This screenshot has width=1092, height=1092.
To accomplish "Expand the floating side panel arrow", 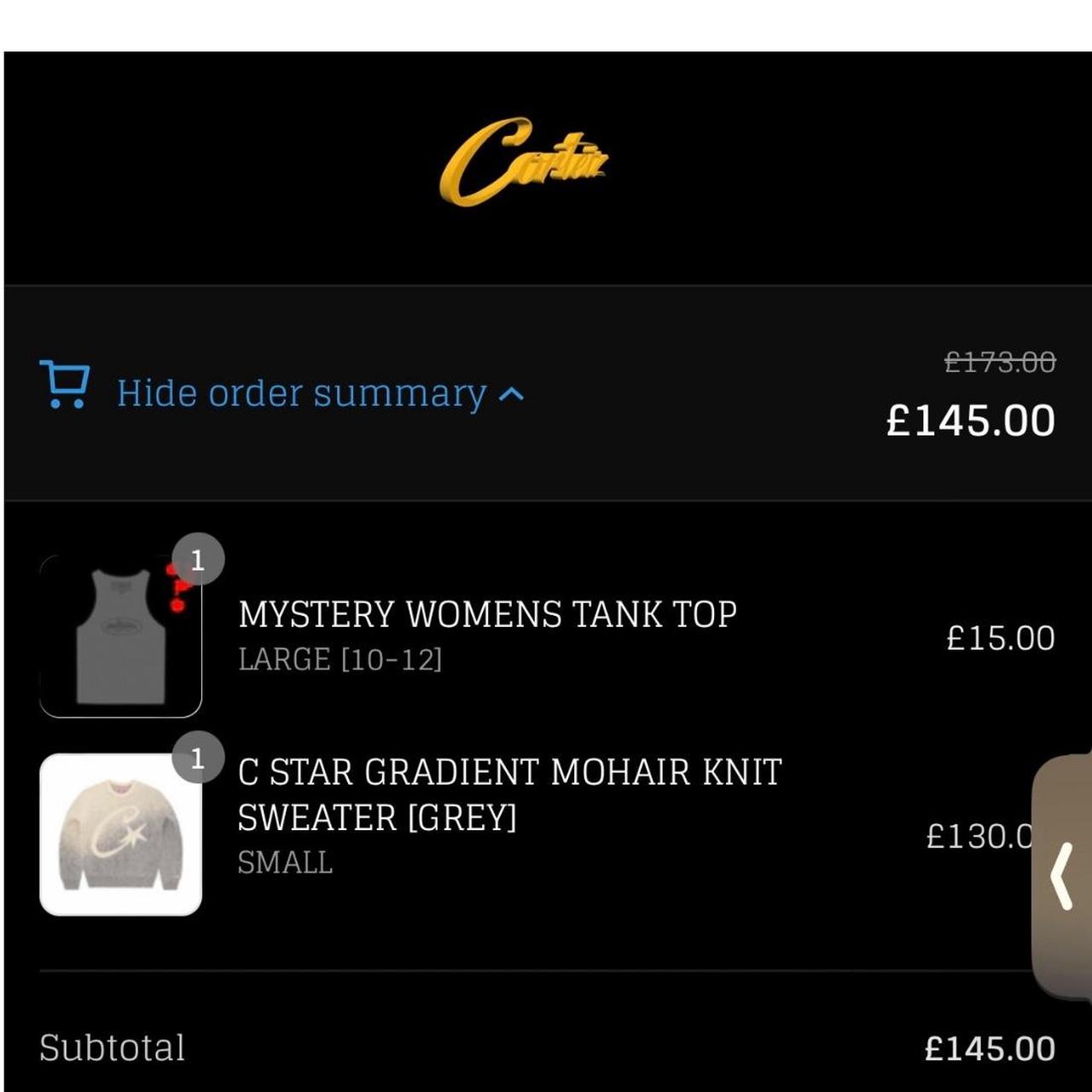I will [1062, 874].
